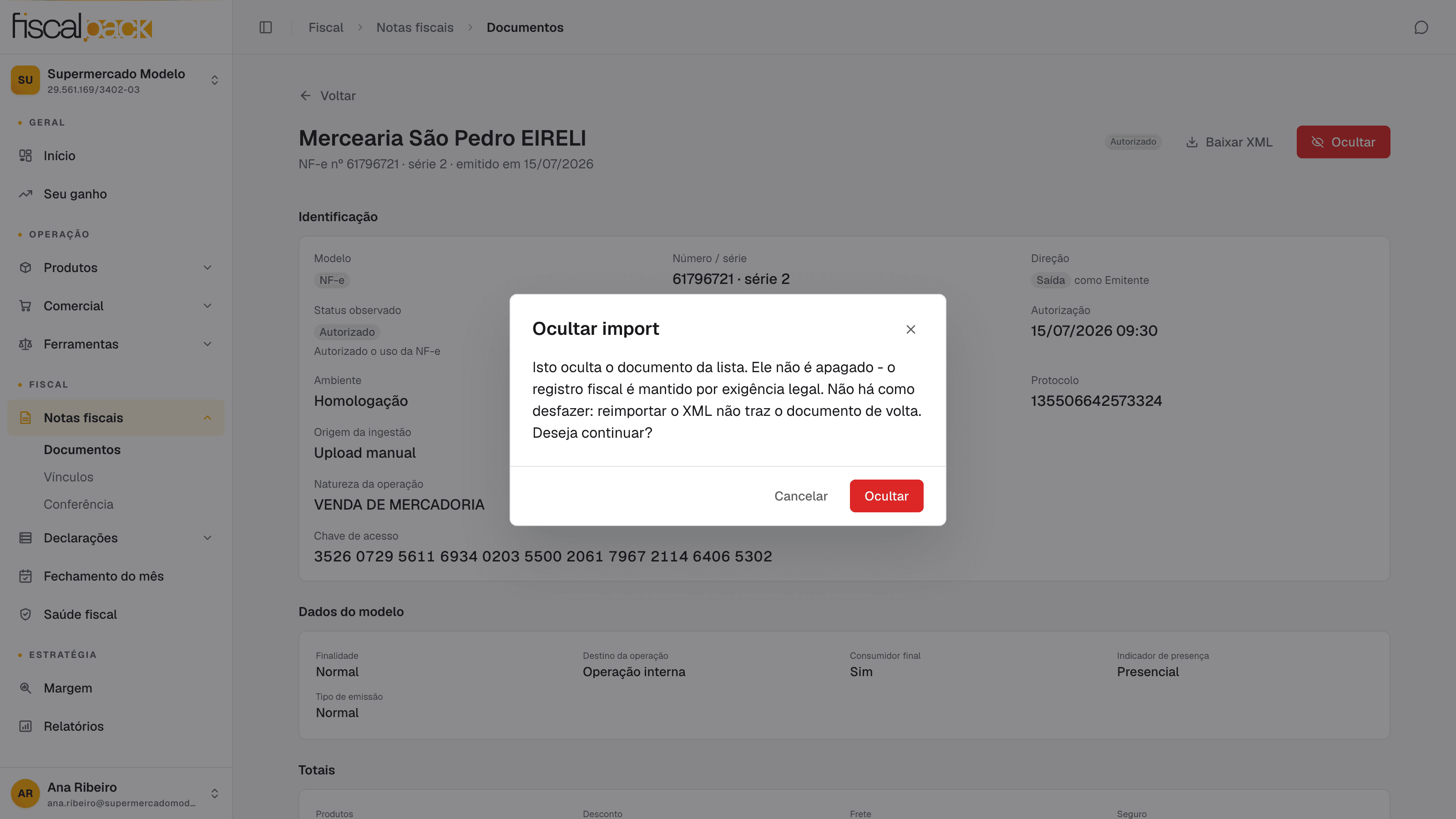Open Seu ganho trend icon
This screenshot has height=819, width=1456.
[25, 194]
